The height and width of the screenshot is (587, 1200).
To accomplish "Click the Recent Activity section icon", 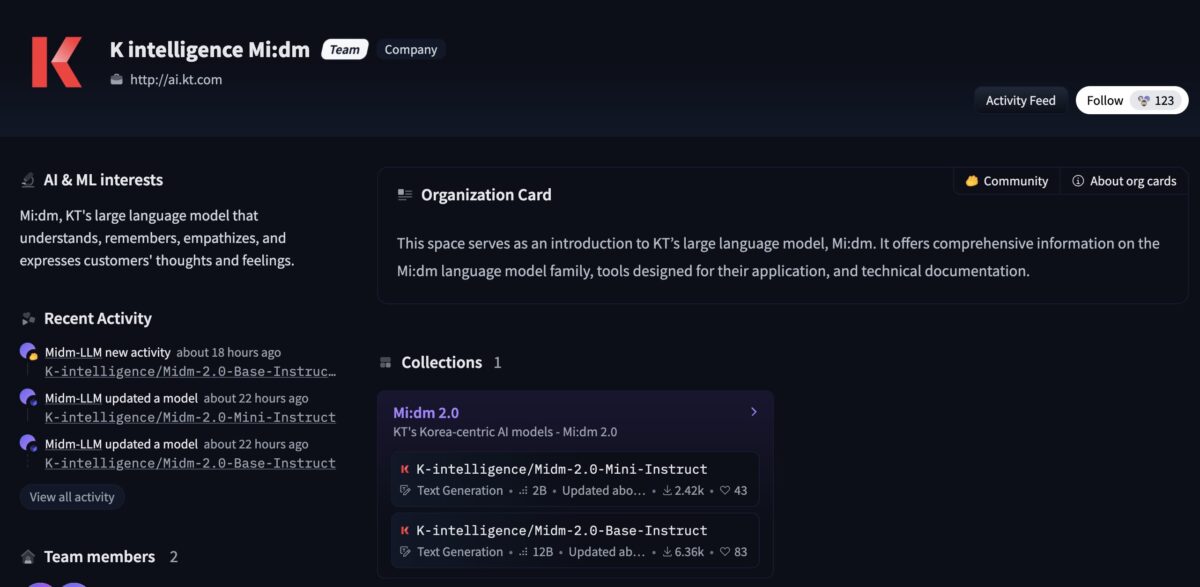I will [x=28, y=319].
